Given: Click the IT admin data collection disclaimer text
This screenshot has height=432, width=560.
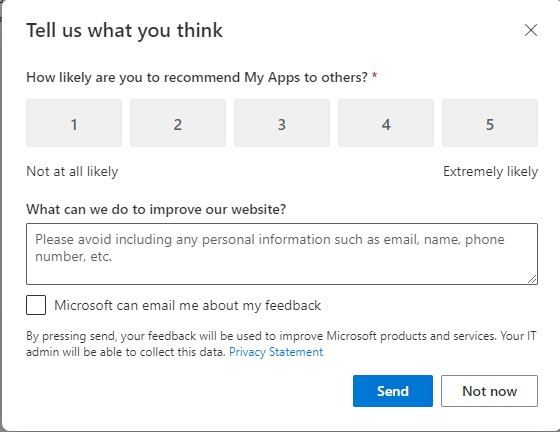Looking at the screenshot, I should [x=281, y=344].
